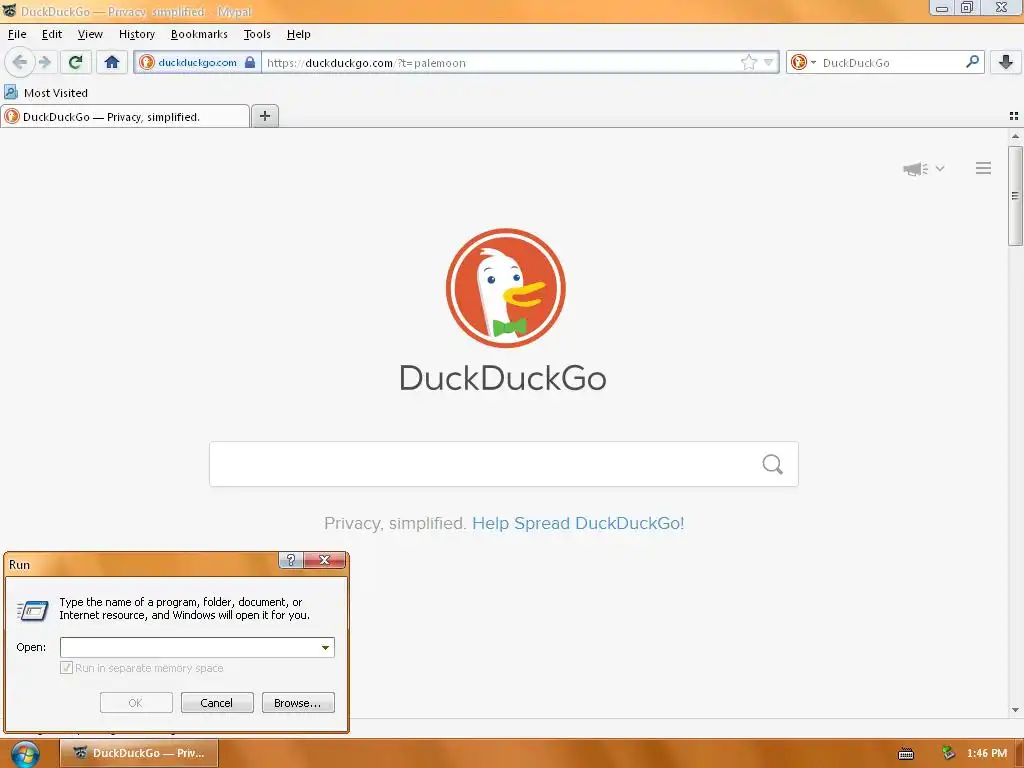
Task: Click the vertical scrollbar thumb
Action: point(1015,196)
